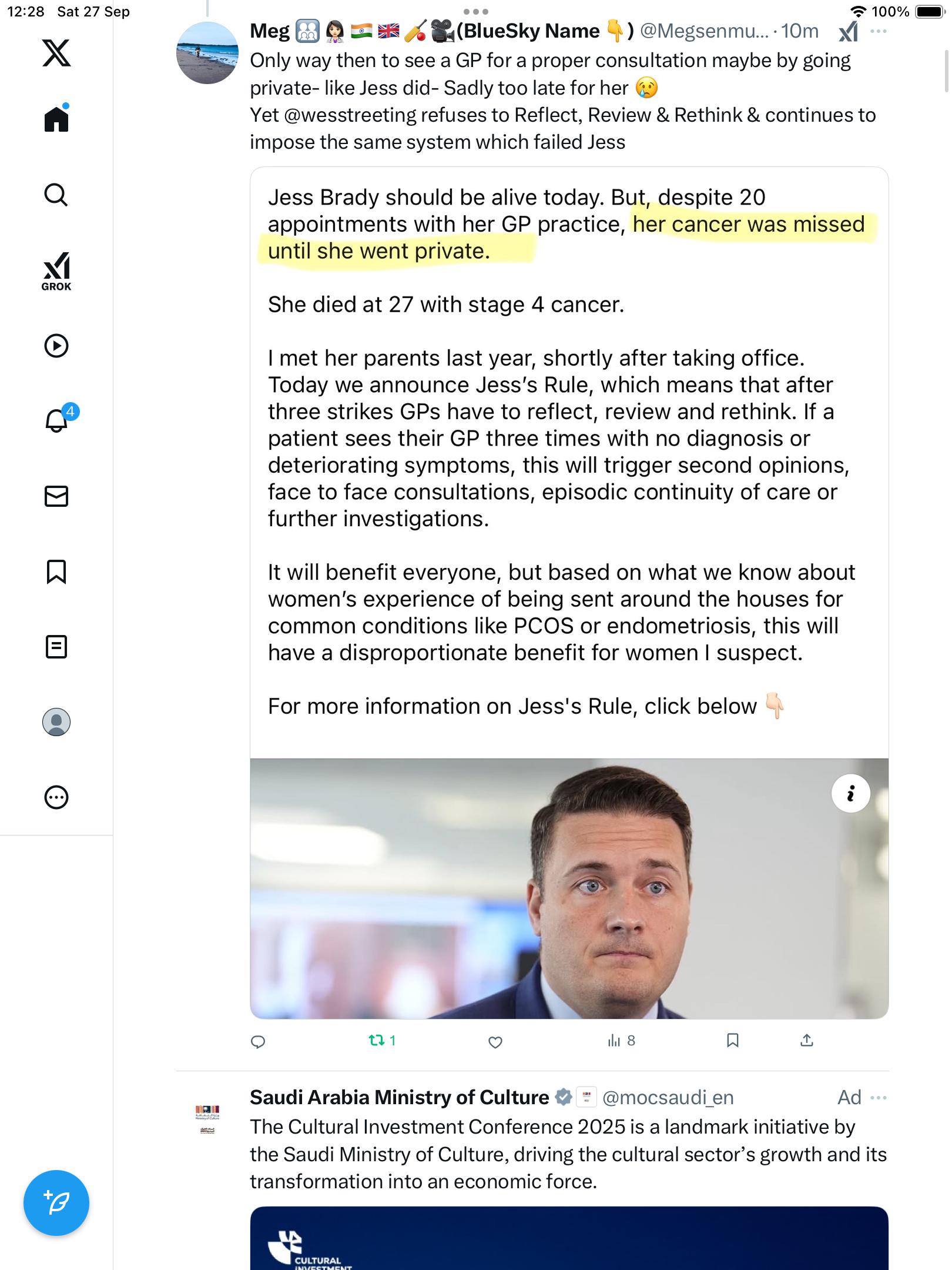The image size is (952, 1270).
Task: Click the image info button on photo
Action: pos(850,794)
